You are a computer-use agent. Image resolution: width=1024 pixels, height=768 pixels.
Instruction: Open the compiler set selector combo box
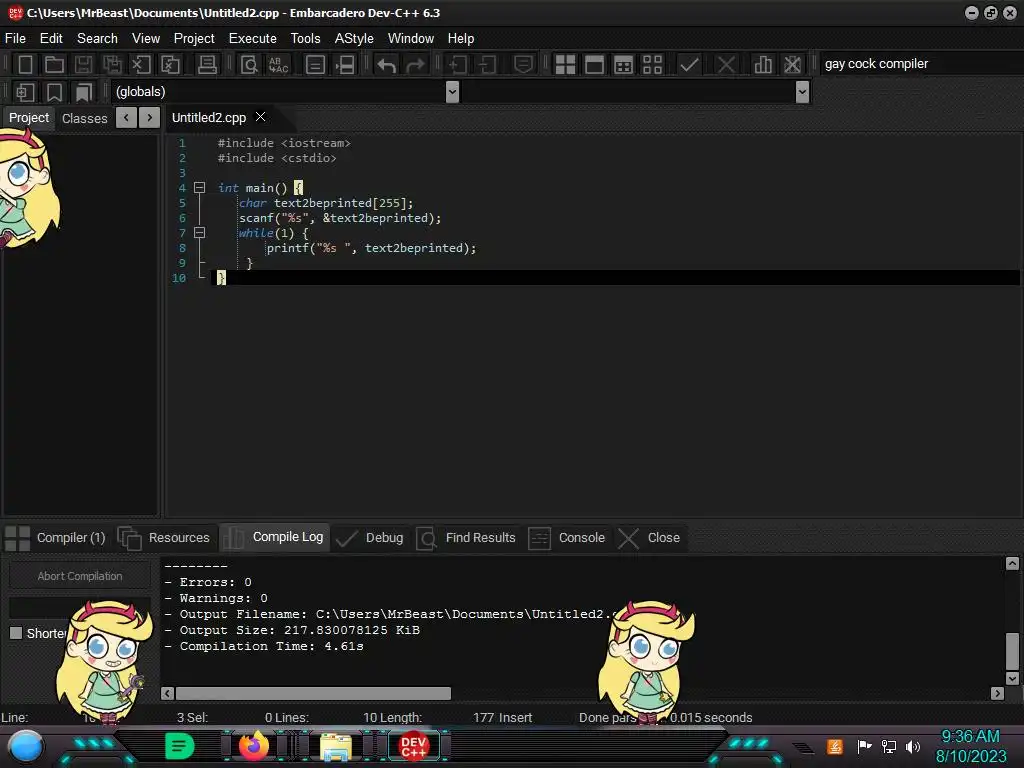[920, 64]
